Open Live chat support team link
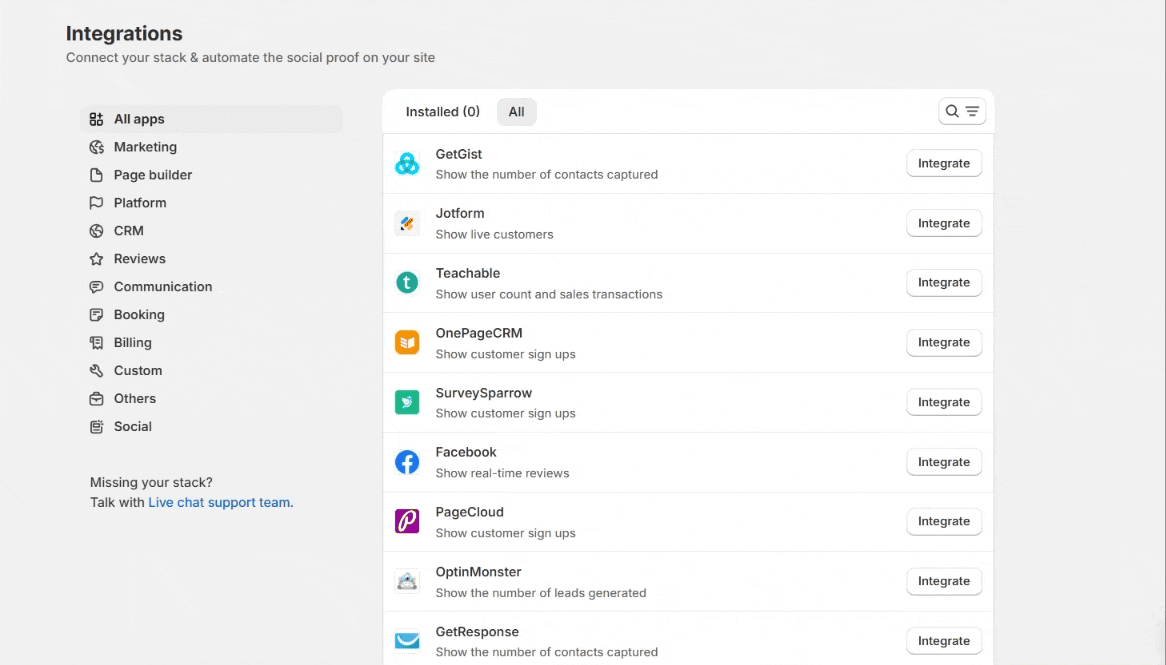This screenshot has height=665, width=1166. tap(220, 502)
